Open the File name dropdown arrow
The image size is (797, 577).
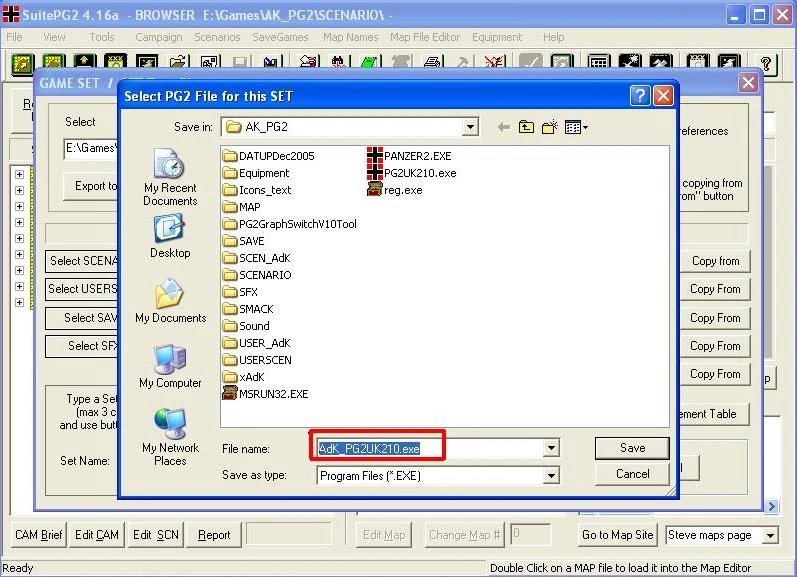(x=551, y=448)
